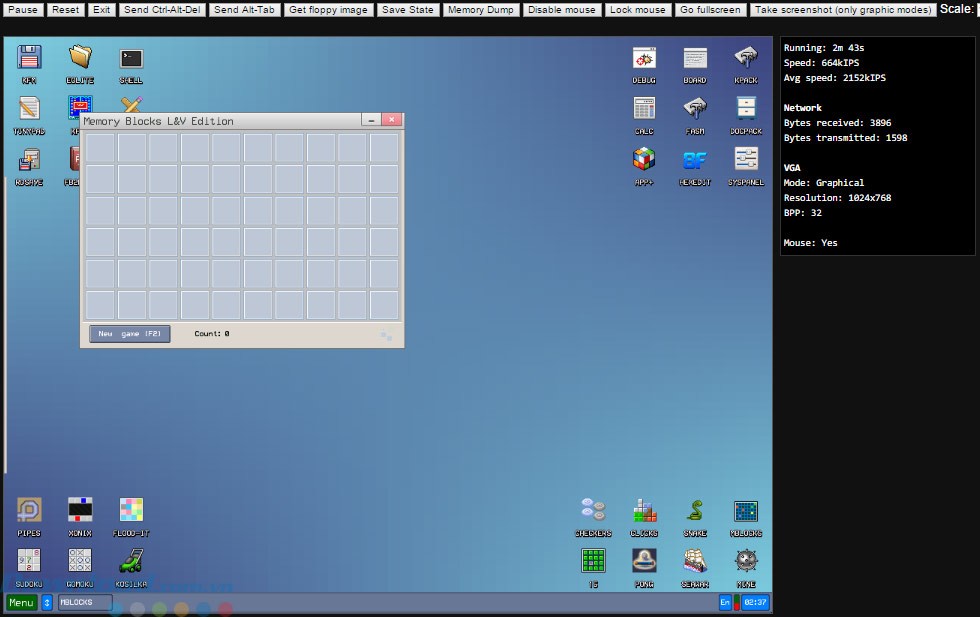This screenshot has height=617, width=980.
Task: Start the SNAKE game icon
Action: coord(695,512)
